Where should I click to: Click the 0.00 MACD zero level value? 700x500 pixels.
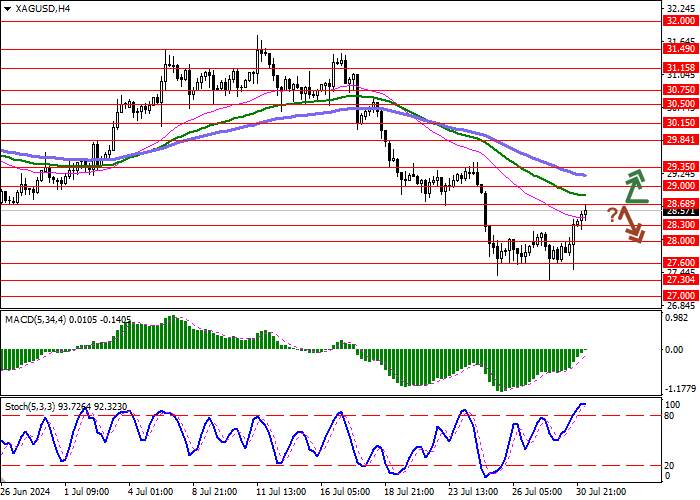pyautogui.click(x=674, y=350)
